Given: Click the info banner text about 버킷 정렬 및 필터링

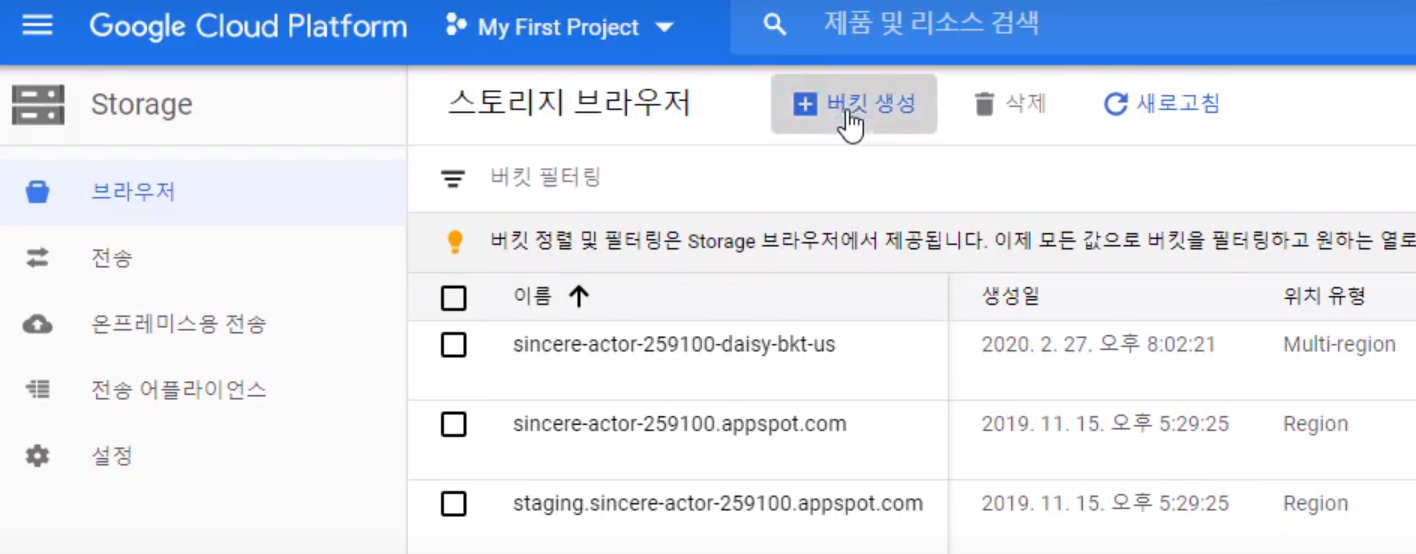Looking at the screenshot, I should (953, 241).
